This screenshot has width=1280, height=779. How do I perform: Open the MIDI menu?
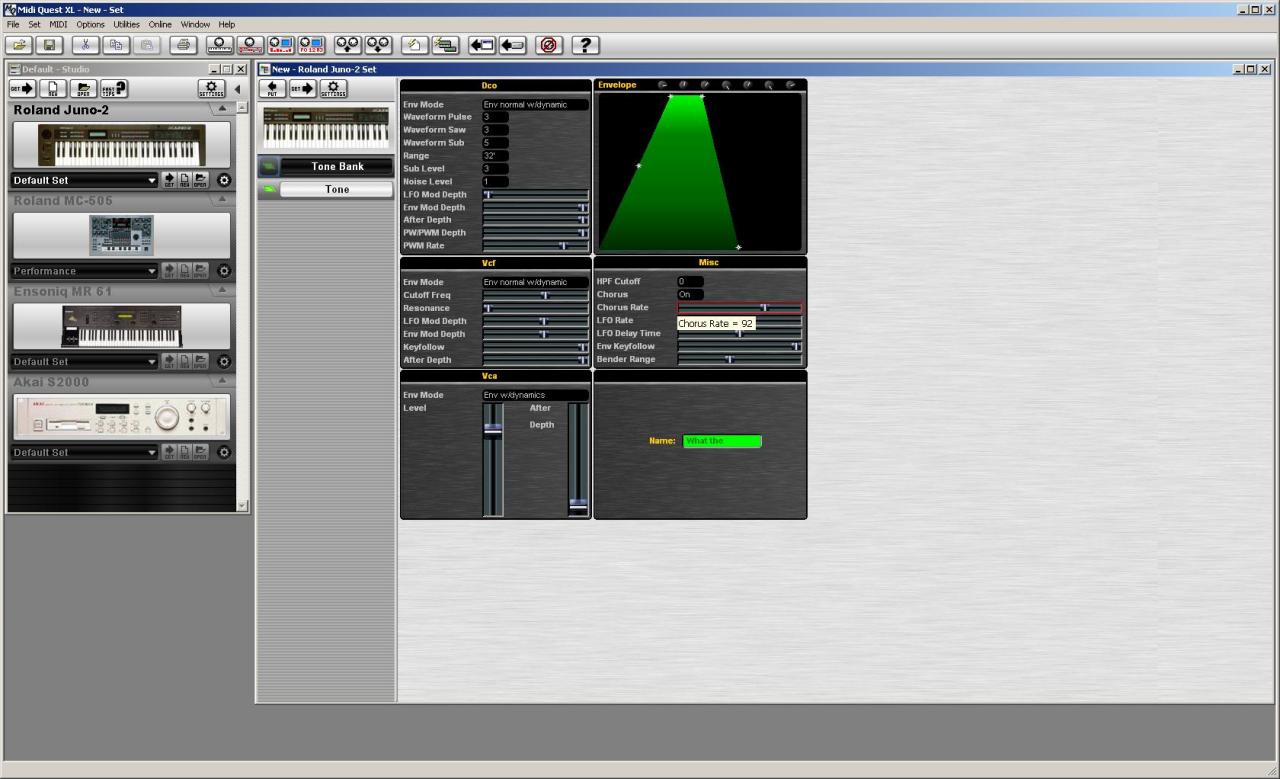tap(58, 24)
